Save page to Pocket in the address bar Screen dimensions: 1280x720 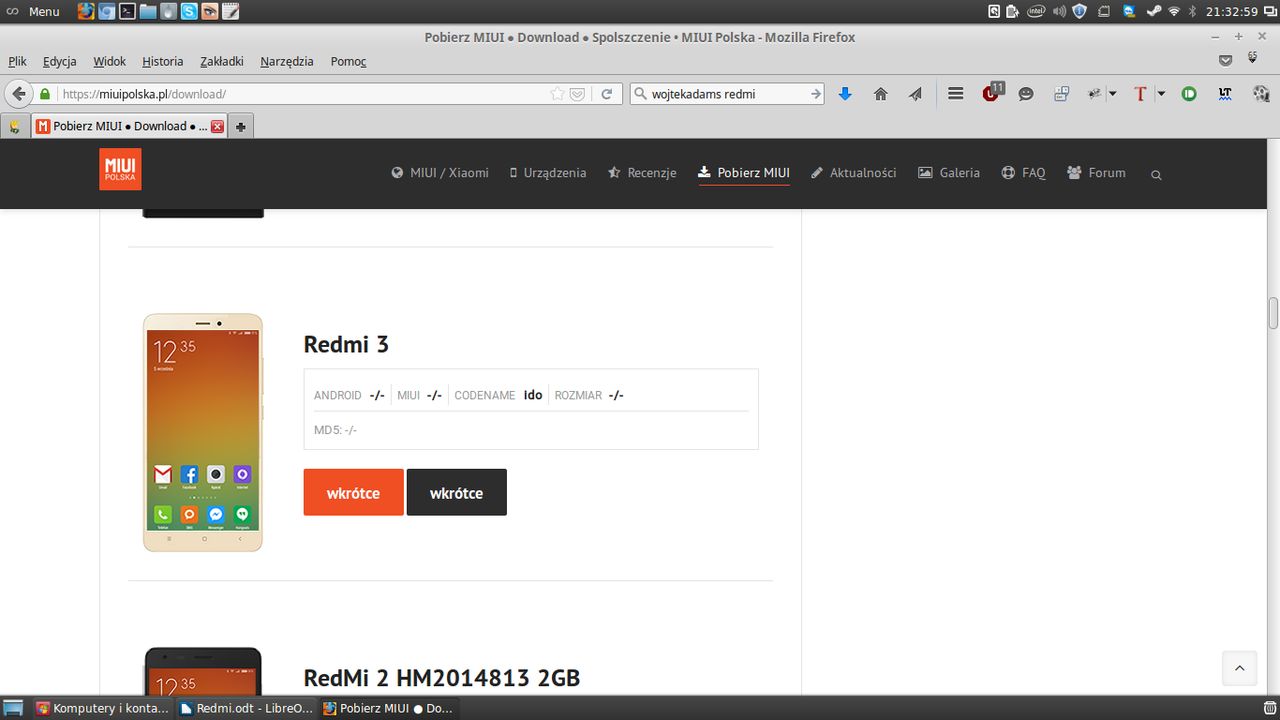[x=577, y=94]
